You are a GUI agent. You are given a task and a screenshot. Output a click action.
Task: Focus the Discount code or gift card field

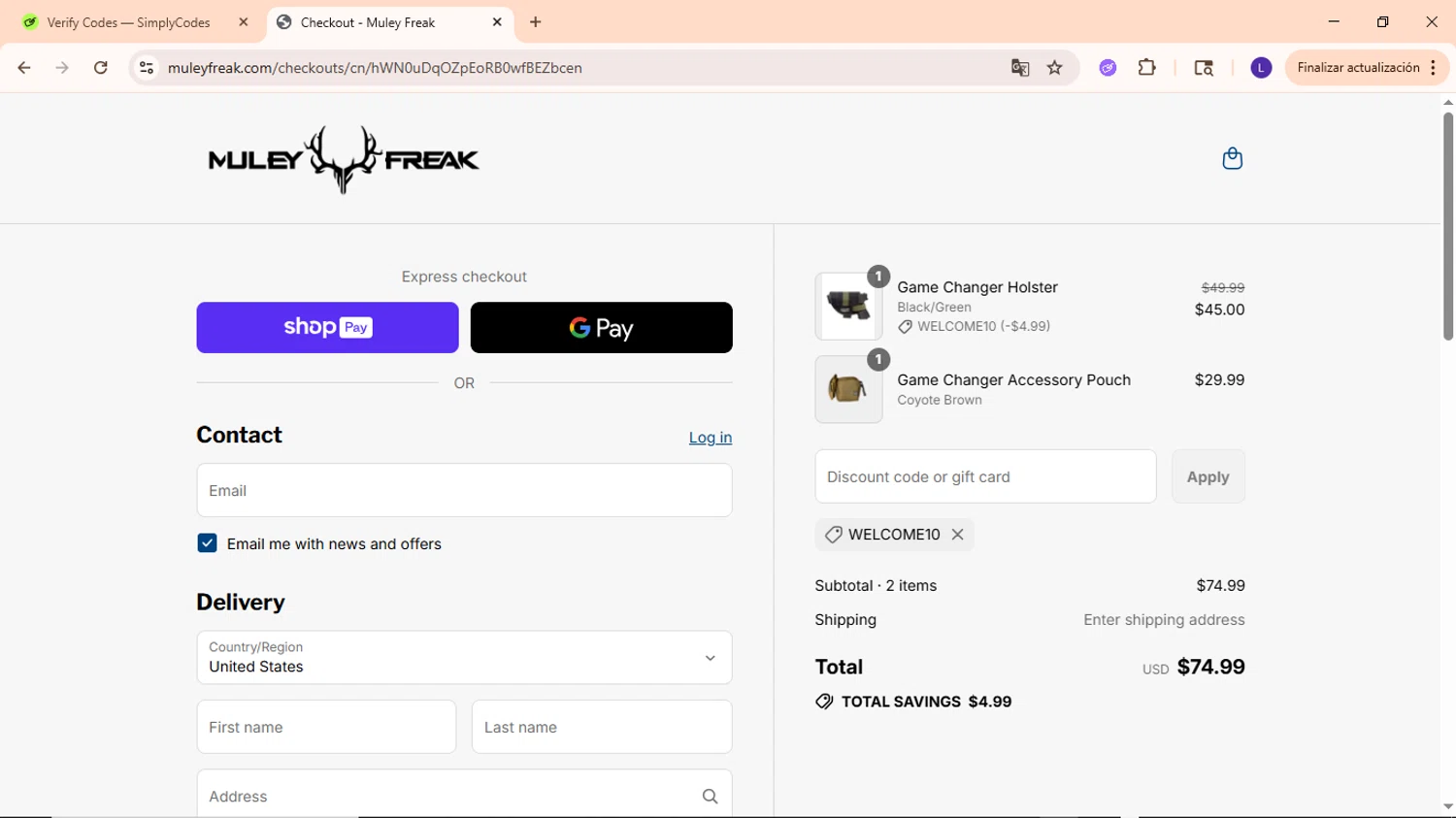tap(985, 476)
